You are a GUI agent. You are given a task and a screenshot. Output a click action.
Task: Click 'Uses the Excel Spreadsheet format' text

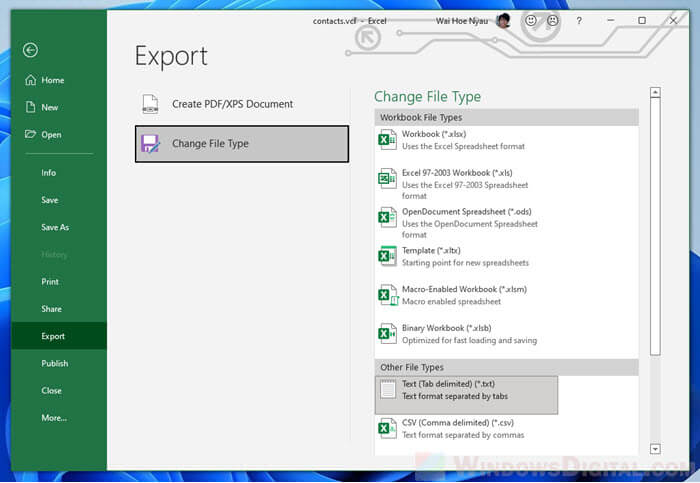point(463,146)
